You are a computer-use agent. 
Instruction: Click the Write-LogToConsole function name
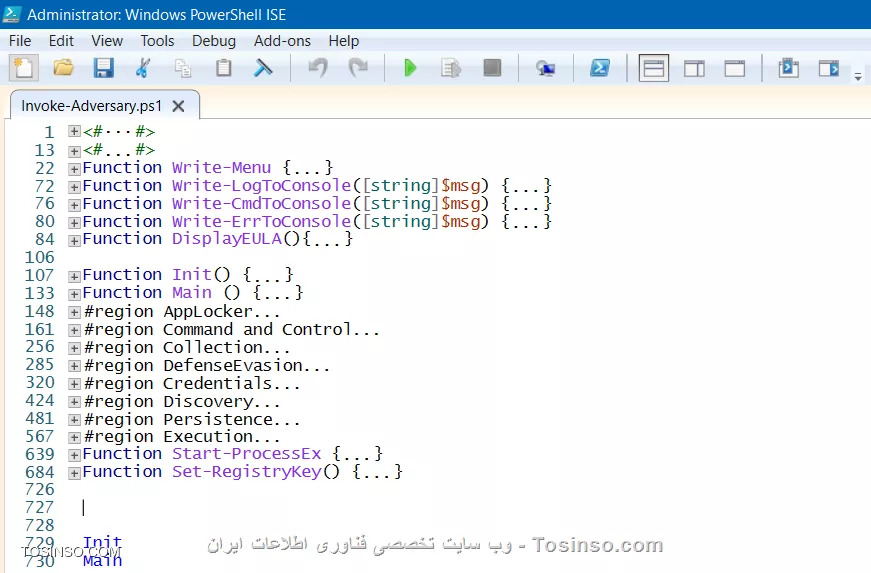(x=262, y=185)
